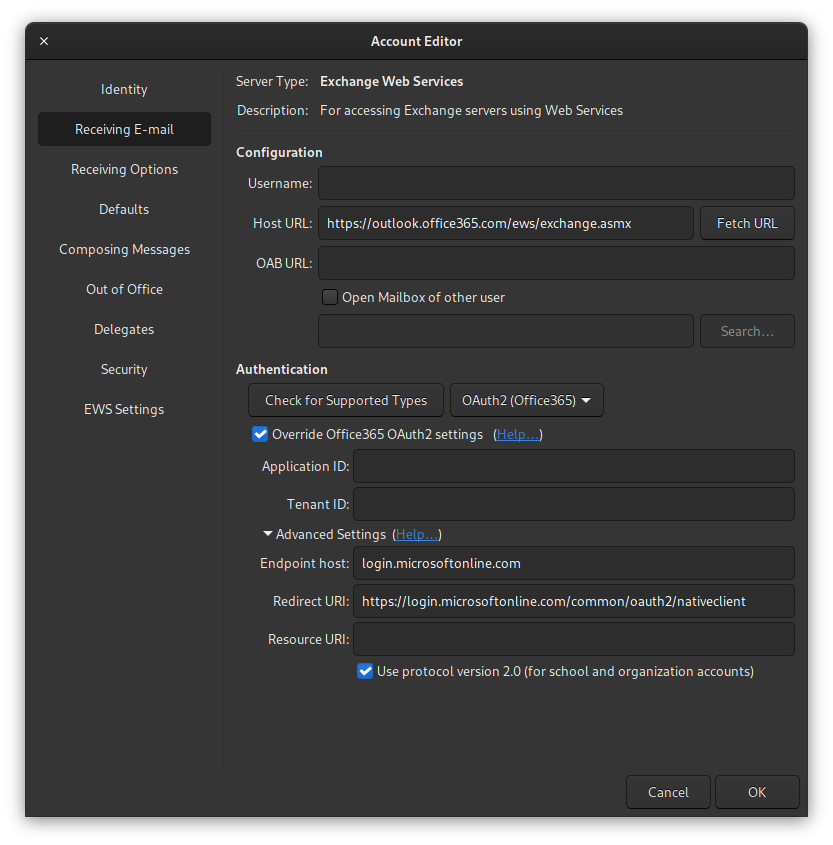Collapse the Advanced Settings section
This screenshot has height=845, width=833.
[x=268, y=534]
